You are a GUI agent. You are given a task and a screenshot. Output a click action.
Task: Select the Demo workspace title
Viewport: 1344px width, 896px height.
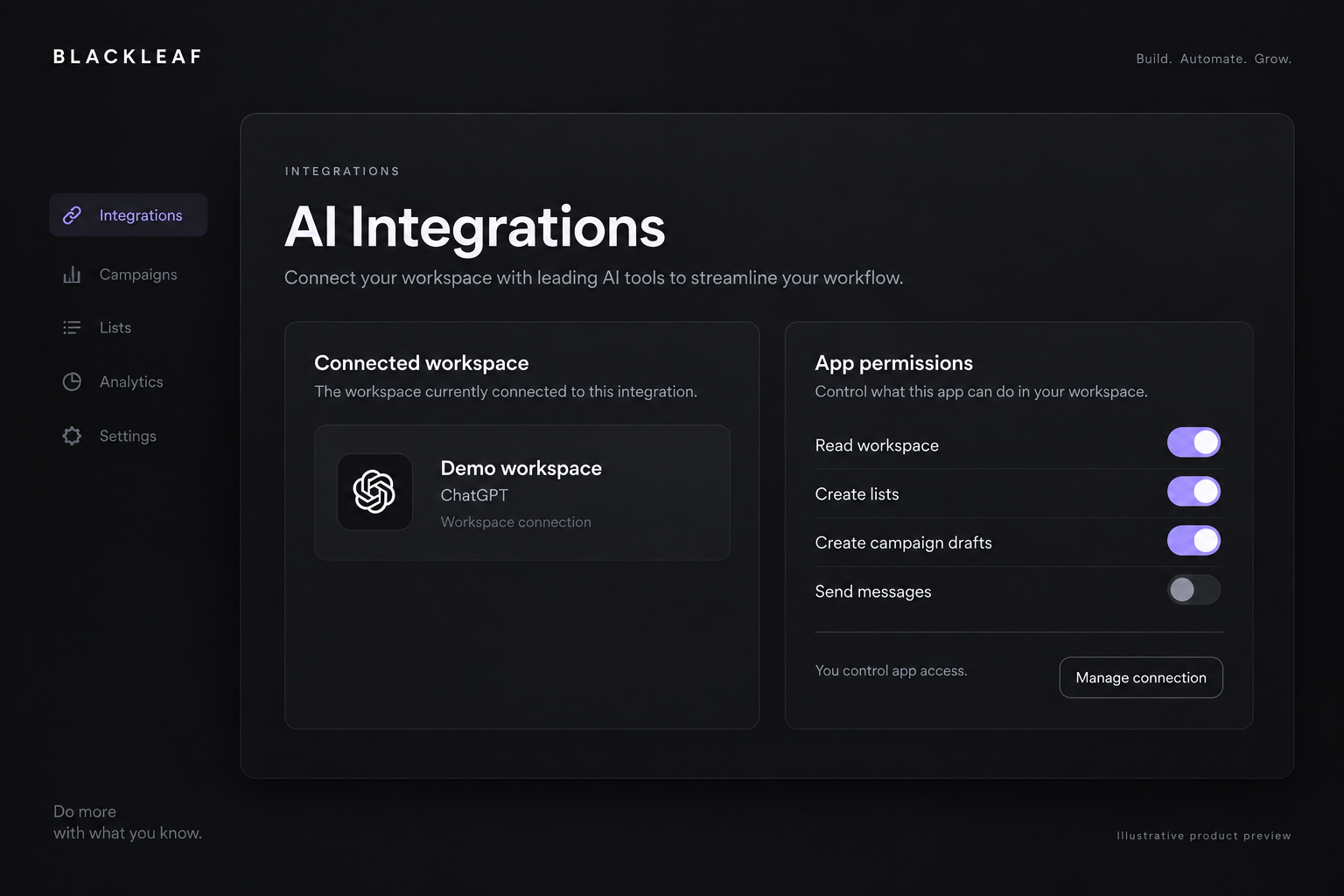[521, 468]
